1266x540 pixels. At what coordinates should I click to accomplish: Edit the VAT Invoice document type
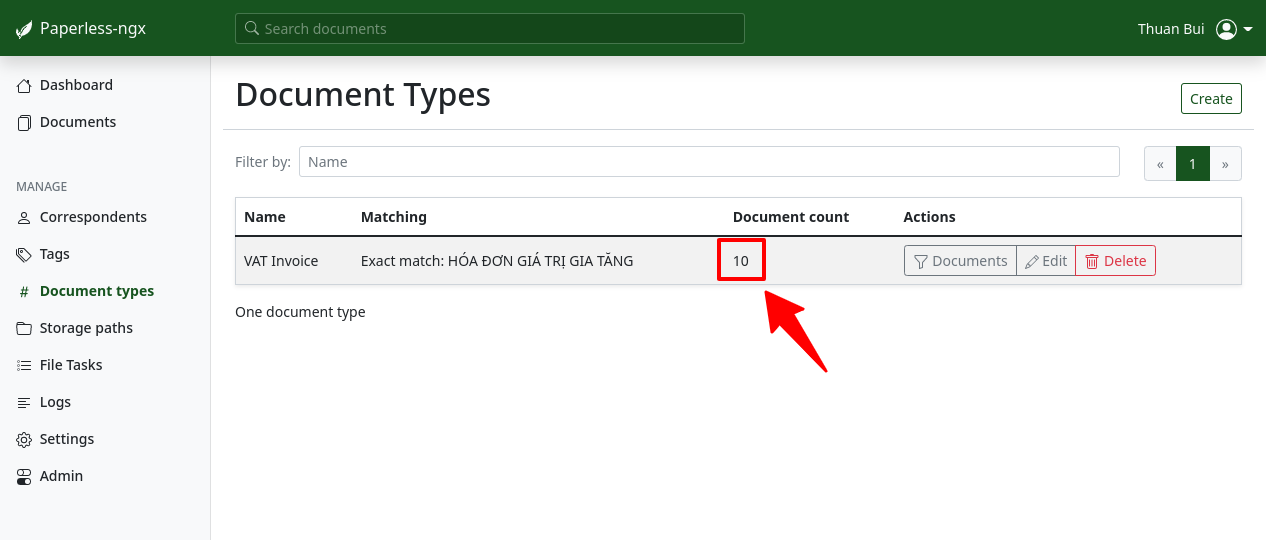point(1046,261)
